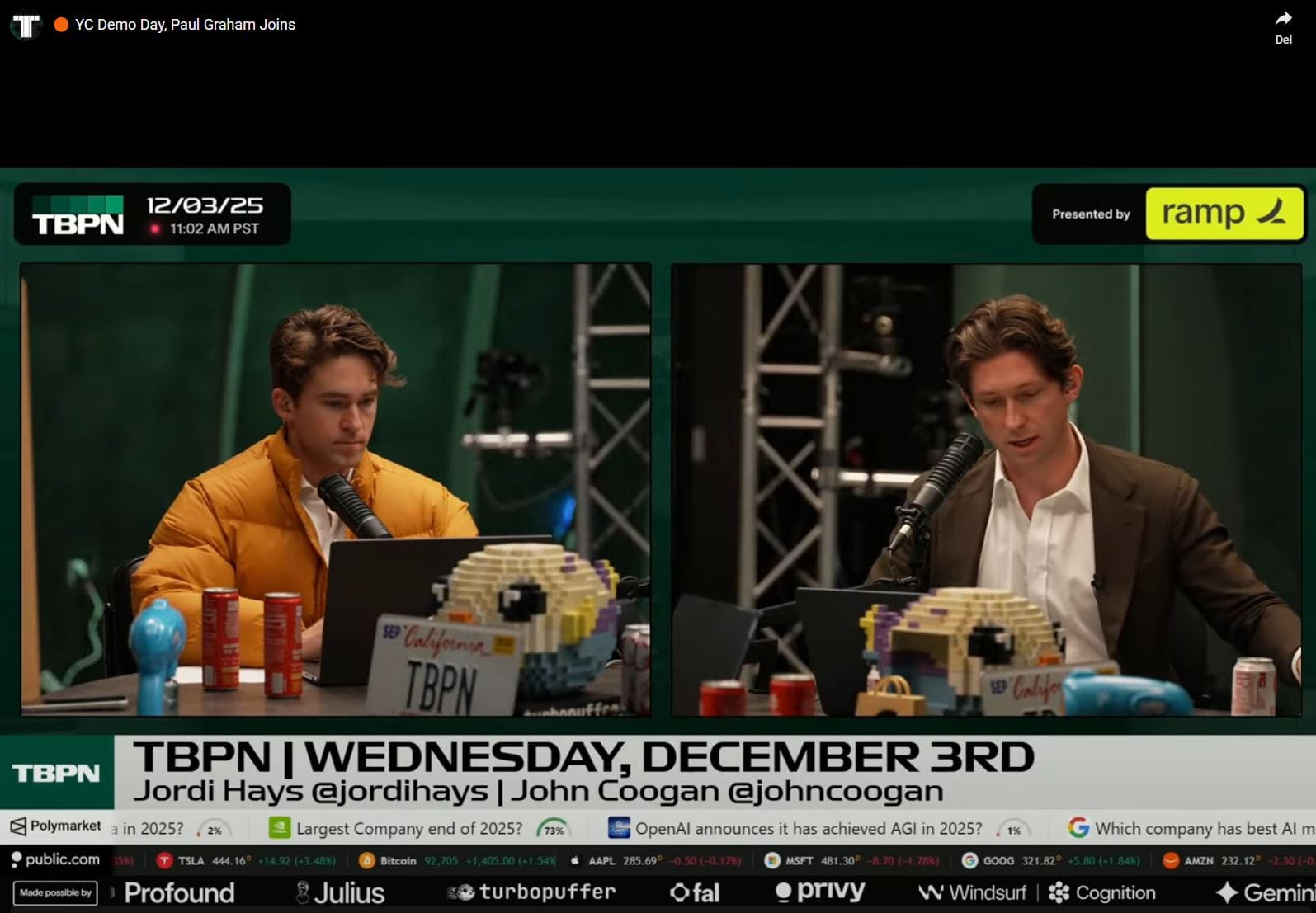Click the turbopuffer sponsor logo
The height and width of the screenshot is (913, 1316).
[x=531, y=892]
